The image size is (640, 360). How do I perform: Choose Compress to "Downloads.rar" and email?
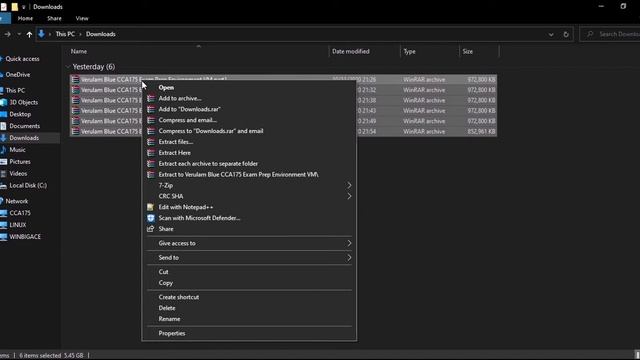pyautogui.click(x=211, y=131)
